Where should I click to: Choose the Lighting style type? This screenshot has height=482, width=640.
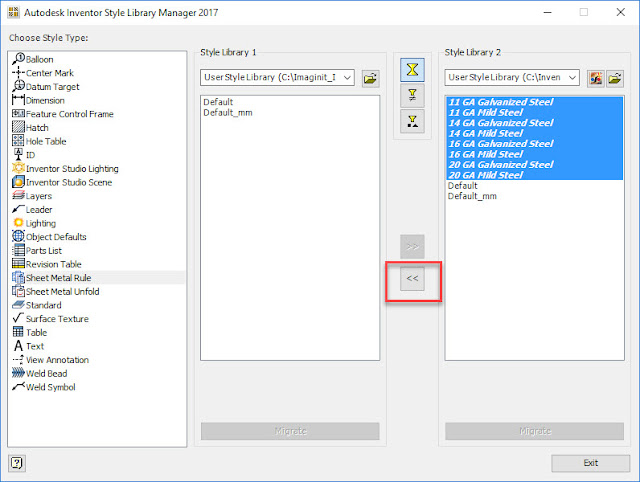click(34, 223)
